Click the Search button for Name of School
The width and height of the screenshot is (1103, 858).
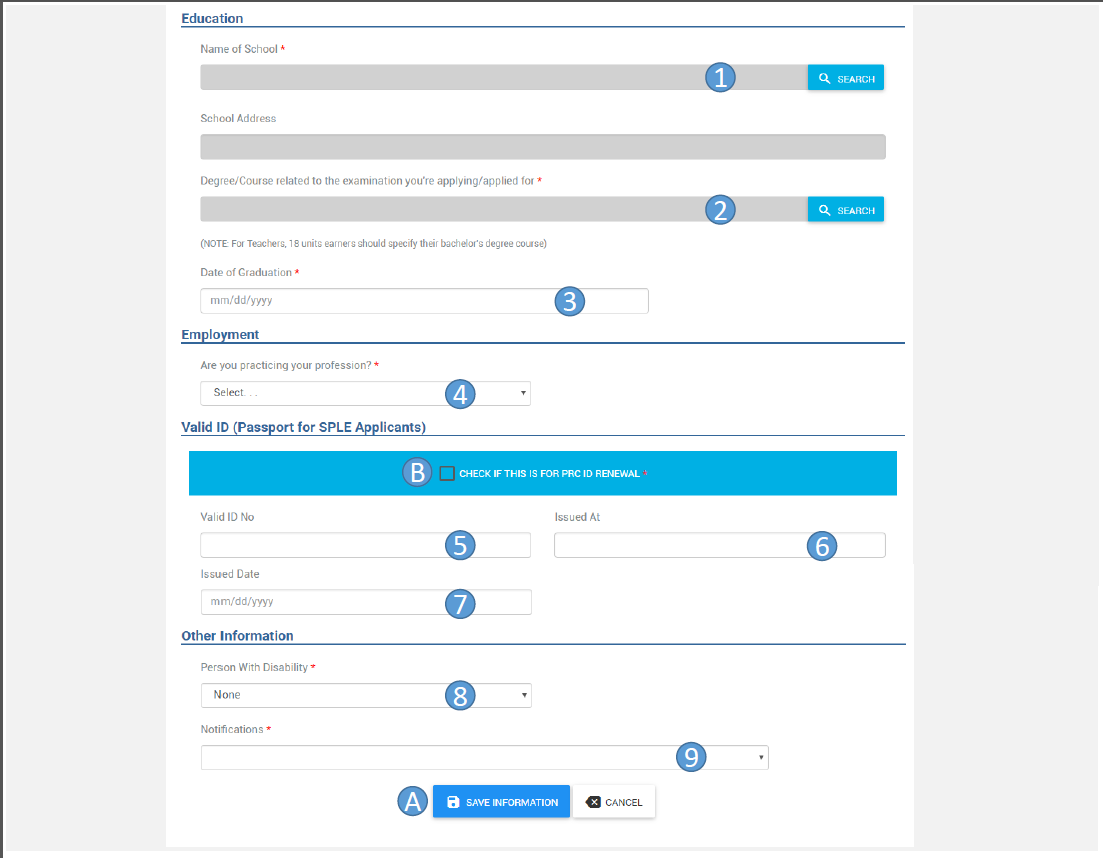pyautogui.click(x=846, y=78)
